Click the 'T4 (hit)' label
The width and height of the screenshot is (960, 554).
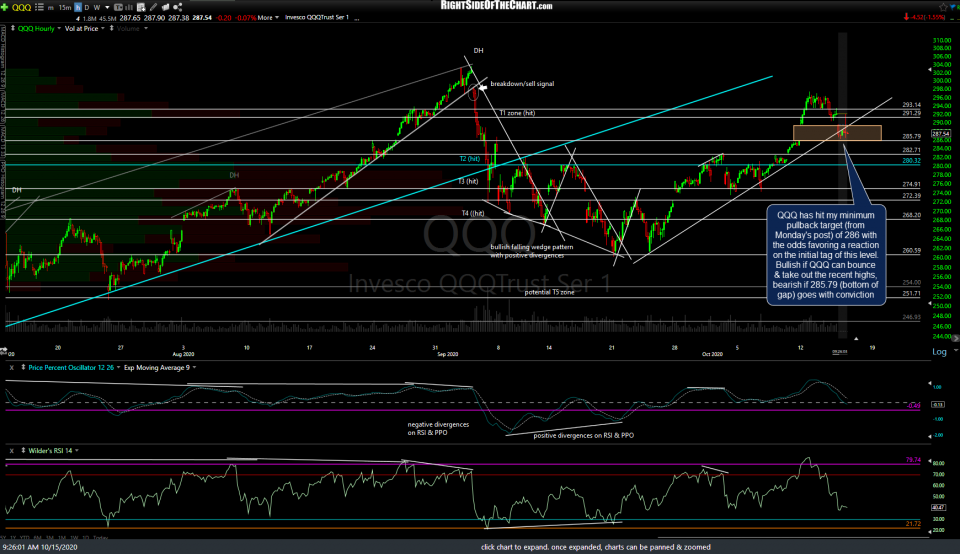pyautogui.click(x=473, y=214)
